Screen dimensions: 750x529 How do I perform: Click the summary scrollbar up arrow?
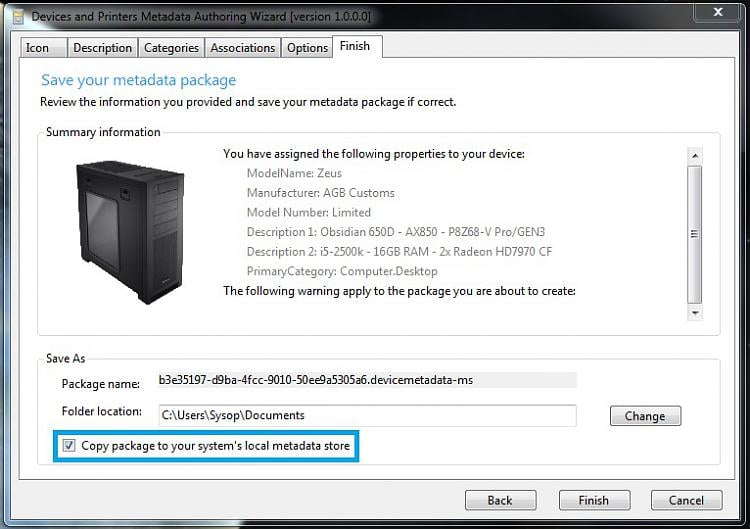pyautogui.click(x=695, y=155)
